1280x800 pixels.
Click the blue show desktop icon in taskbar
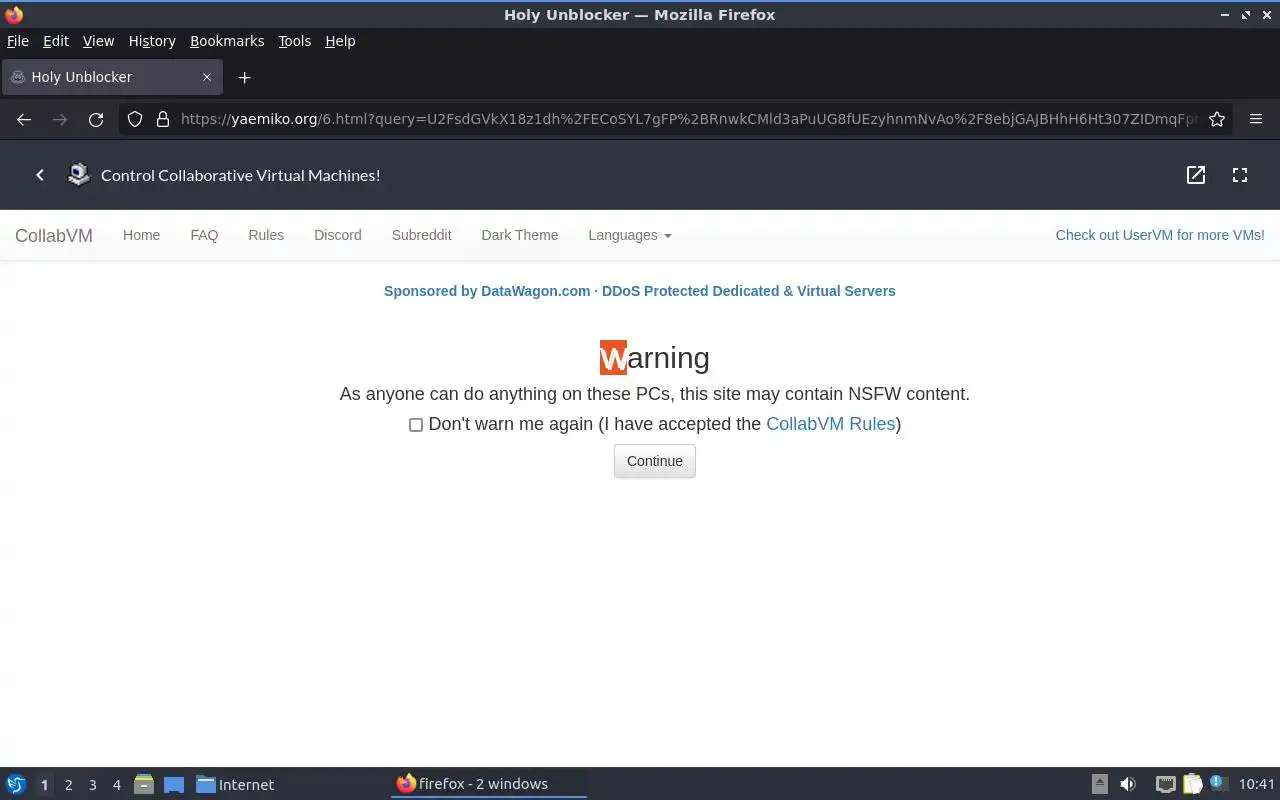174,784
